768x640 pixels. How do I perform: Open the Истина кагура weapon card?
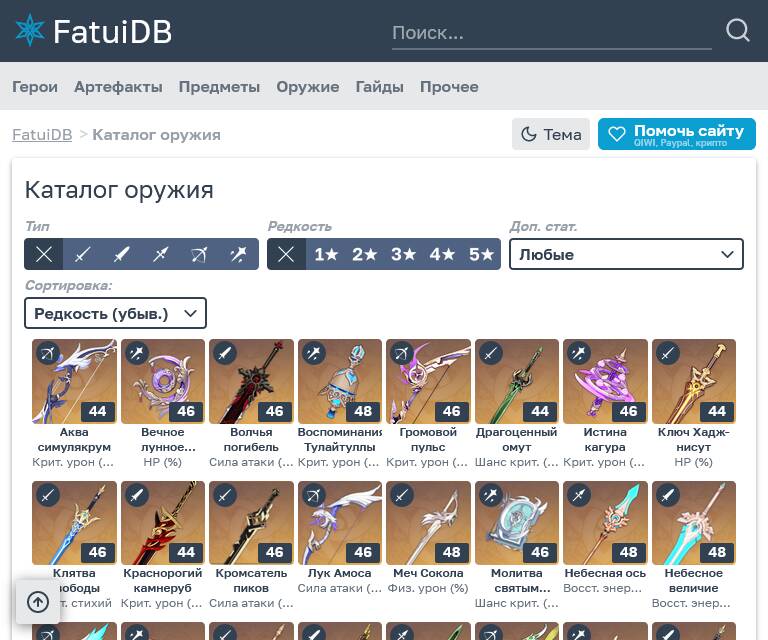click(x=605, y=403)
